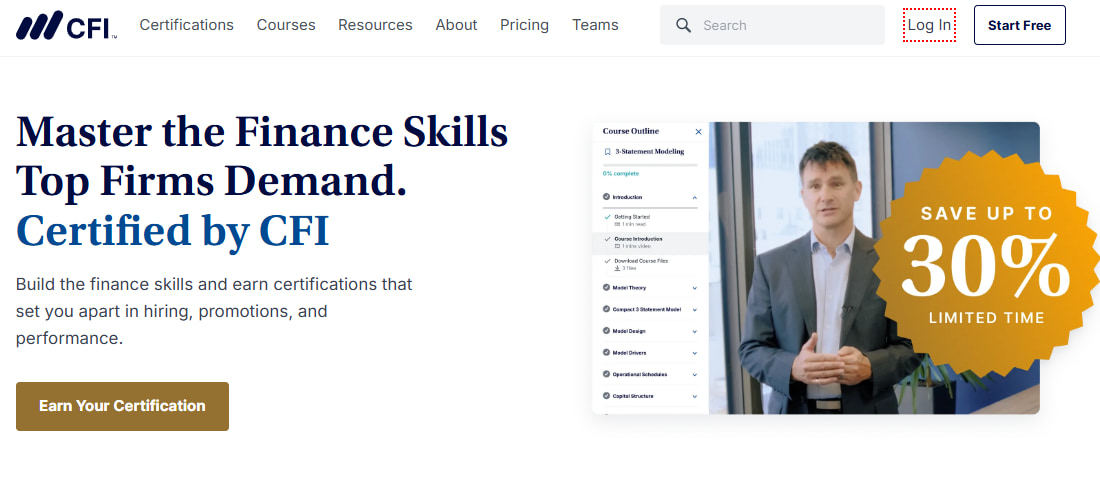Expand the Model Design section chevron
This screenshot has height=483, width=1100.
(695, 331)
